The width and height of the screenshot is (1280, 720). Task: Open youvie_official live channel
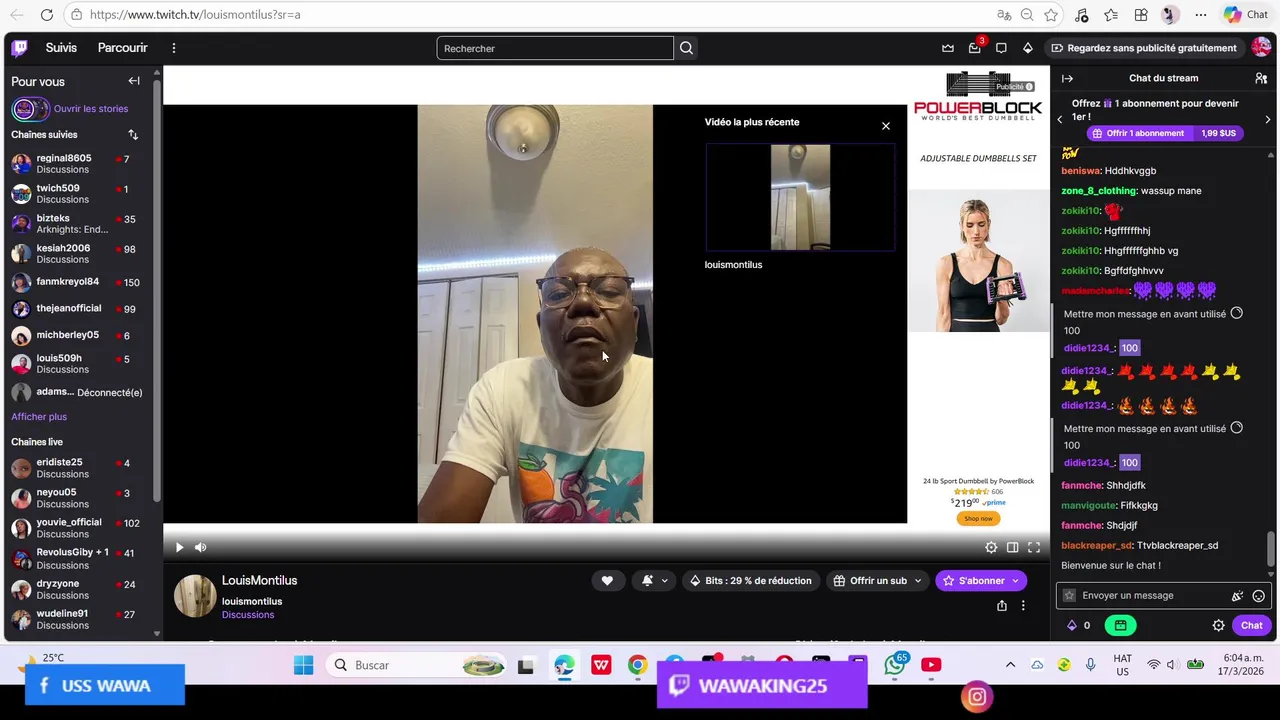(76, 528)
